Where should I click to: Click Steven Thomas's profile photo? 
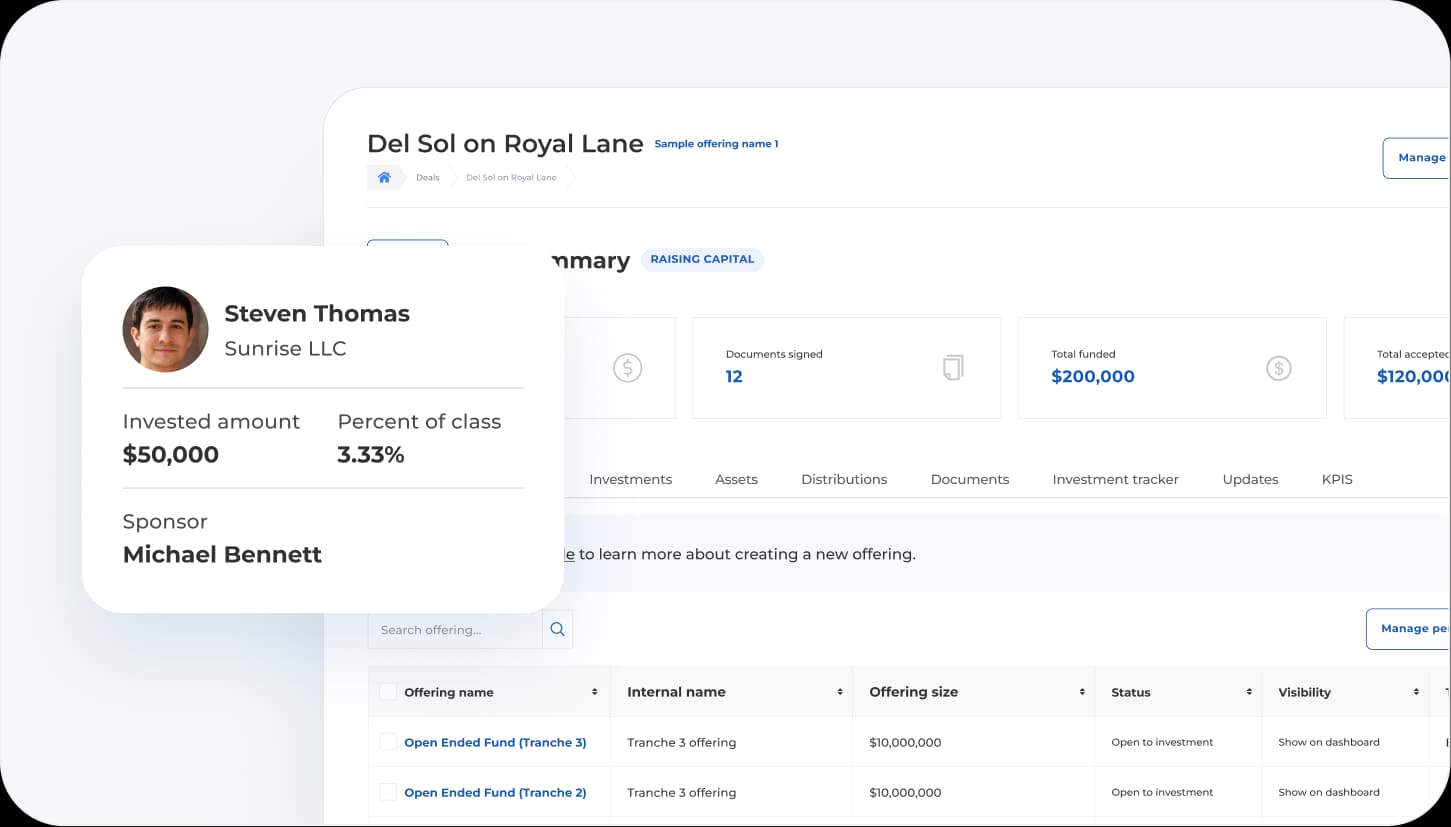165,329
